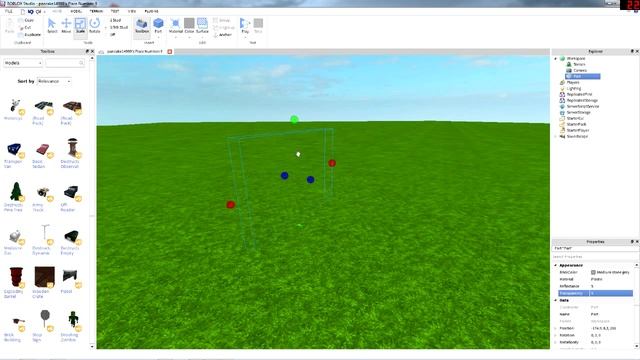
Task: Close the Toolbox panel
Action: click(92, 51)
